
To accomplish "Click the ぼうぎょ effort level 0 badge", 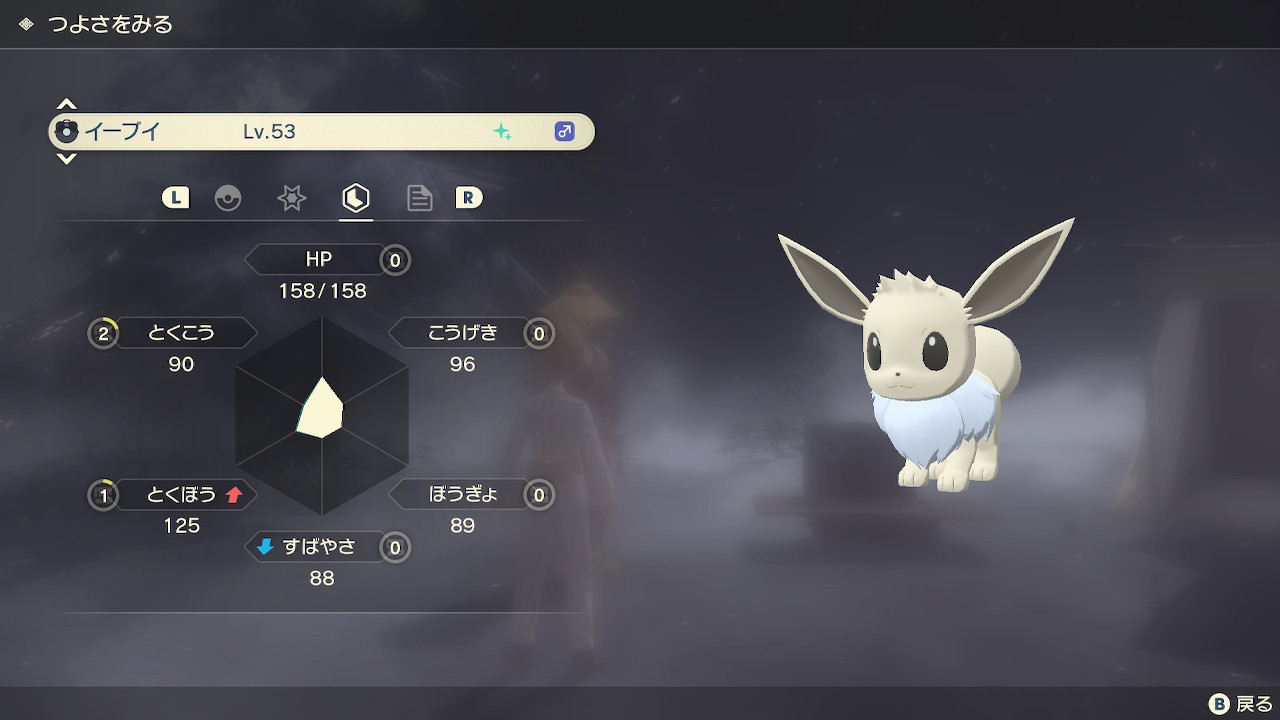I will click(x=539, y=495).
